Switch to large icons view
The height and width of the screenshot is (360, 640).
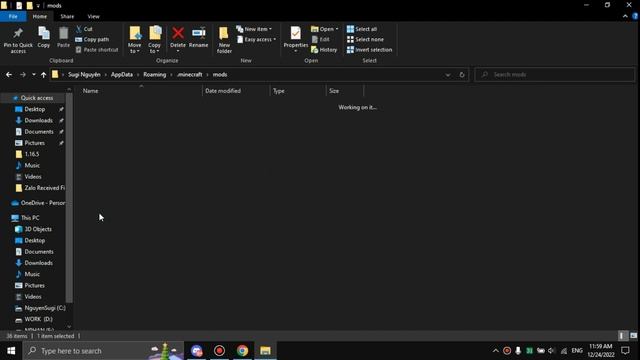coord(633,336)
